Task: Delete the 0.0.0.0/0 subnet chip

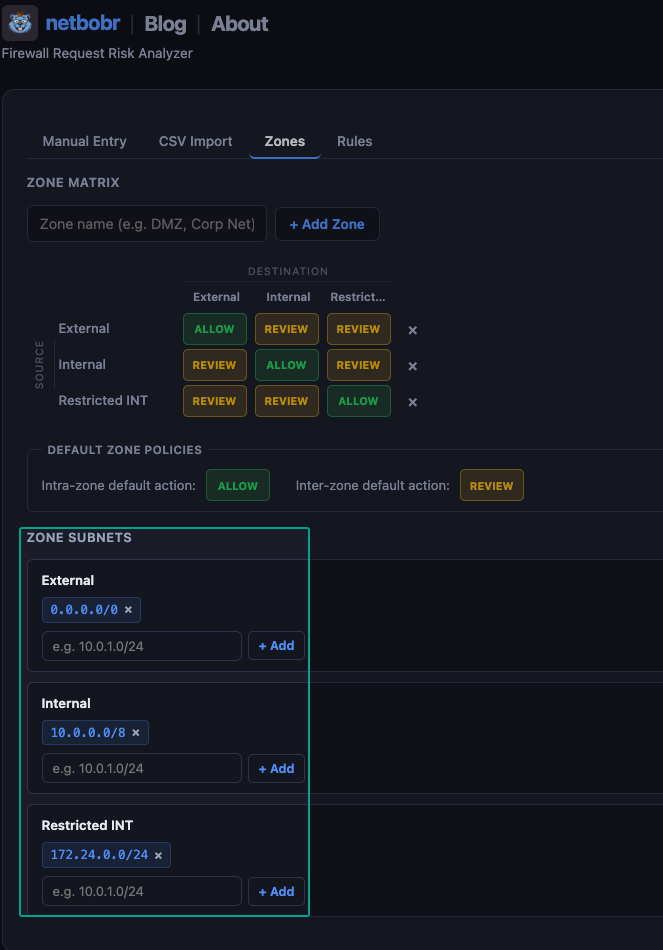Action: click(x=128, y=609)
